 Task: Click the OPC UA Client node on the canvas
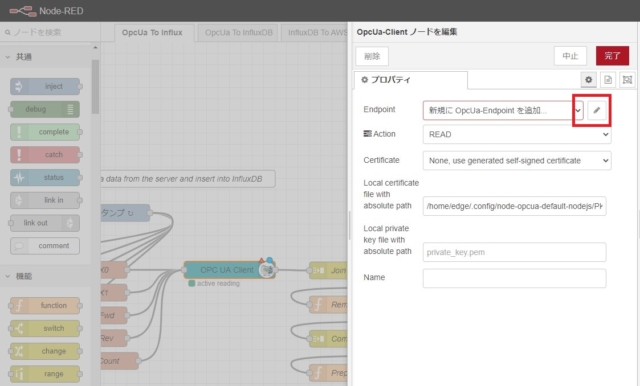click(x=229, y=270)
